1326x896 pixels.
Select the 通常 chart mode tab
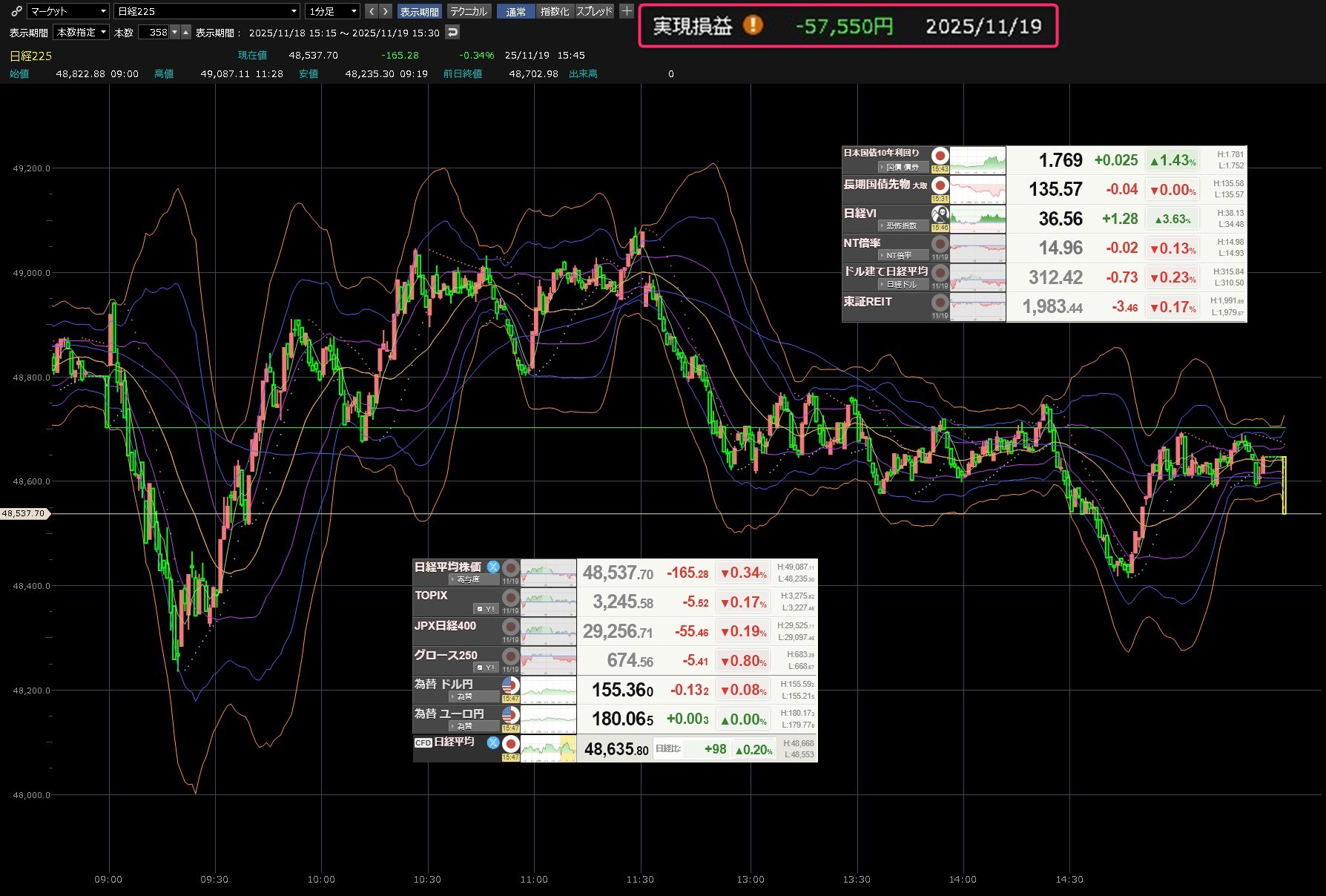(516, 11)
